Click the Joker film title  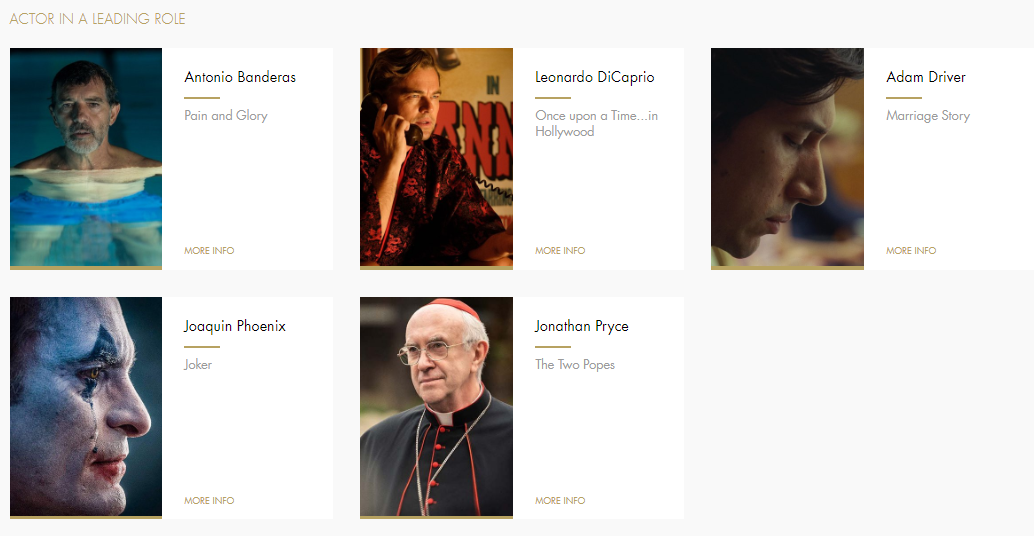point(198,365)
